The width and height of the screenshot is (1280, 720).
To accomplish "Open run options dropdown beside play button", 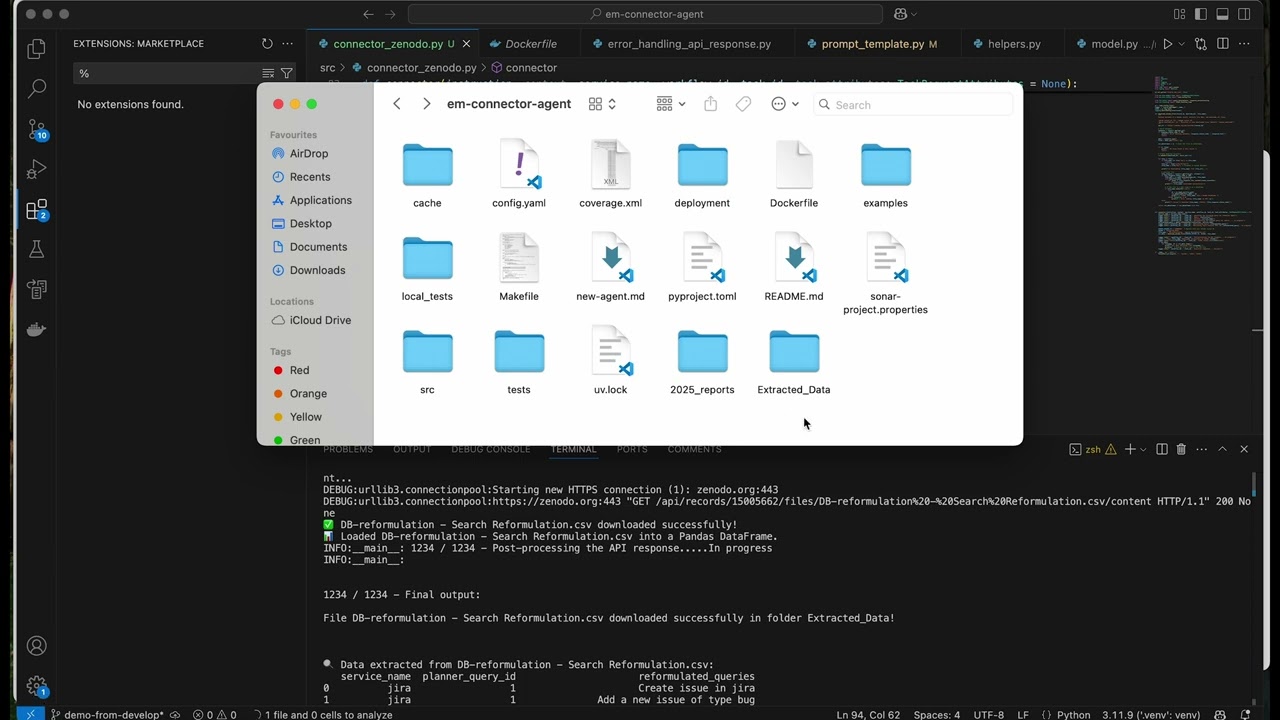I will click(1181, 44).
